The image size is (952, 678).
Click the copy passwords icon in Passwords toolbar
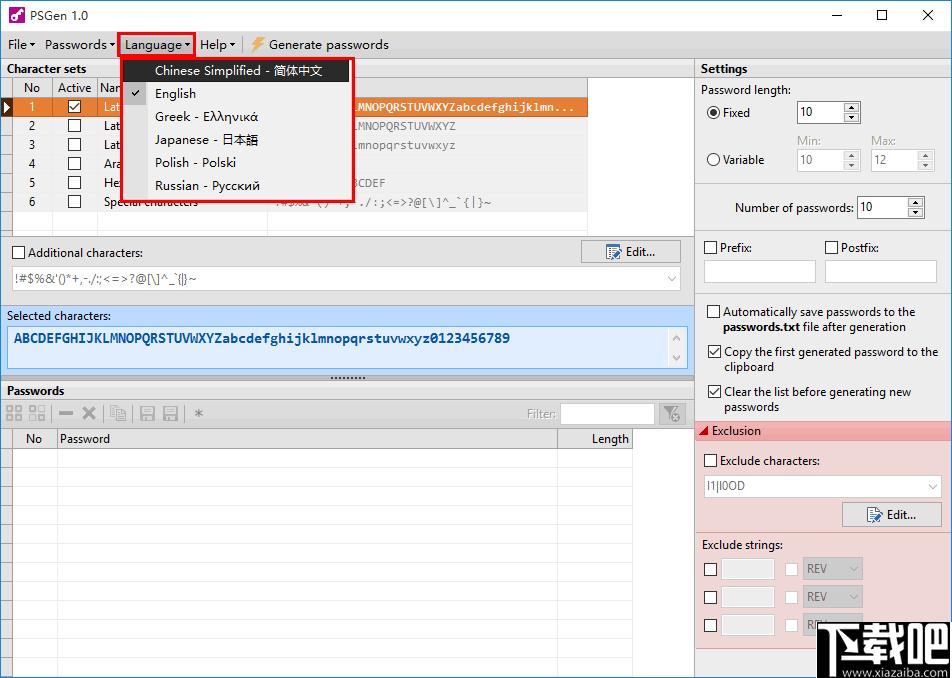118,414
